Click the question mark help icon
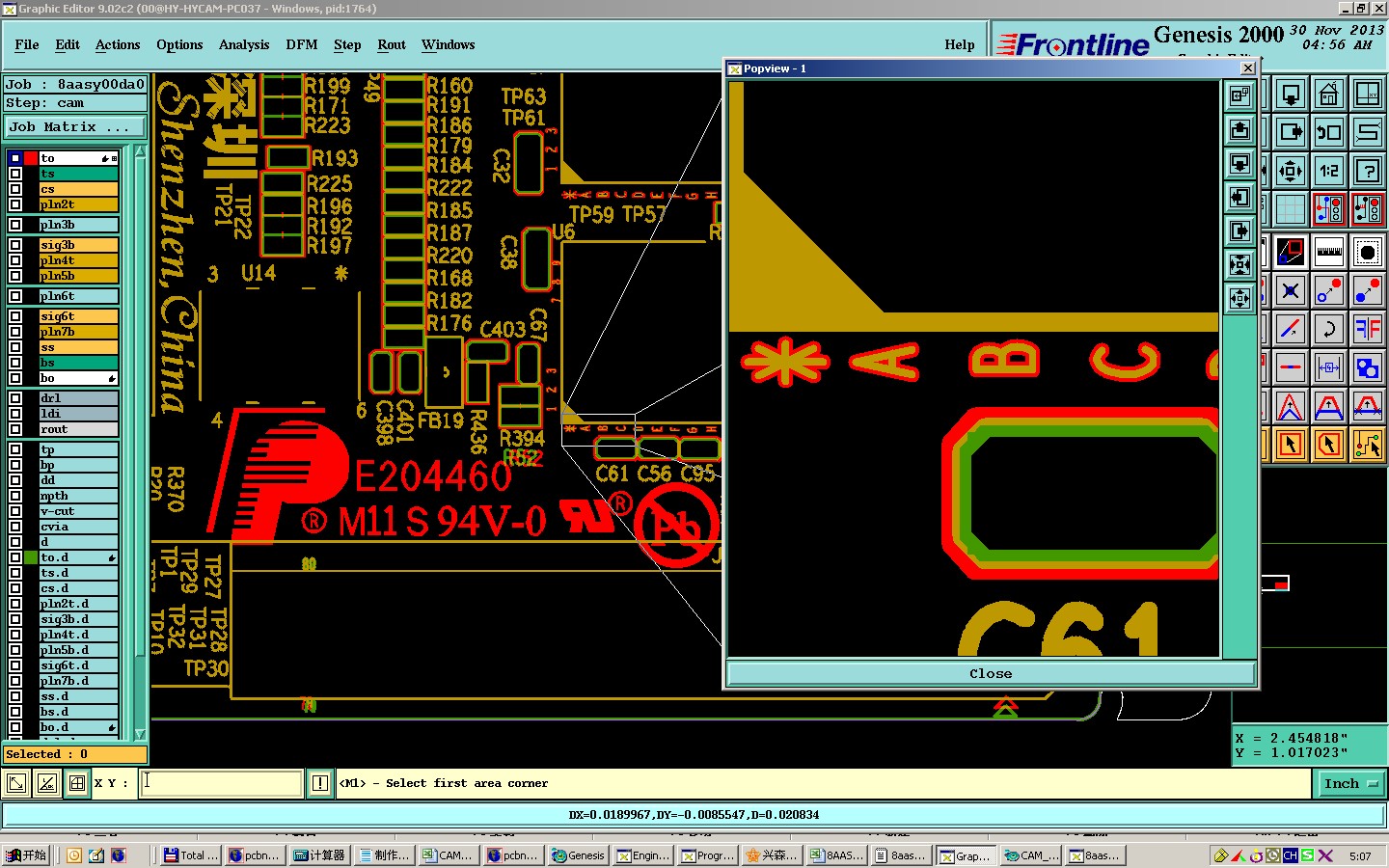The width and height of the screenshot is (1389, 868). click(x=1368, y=171)
